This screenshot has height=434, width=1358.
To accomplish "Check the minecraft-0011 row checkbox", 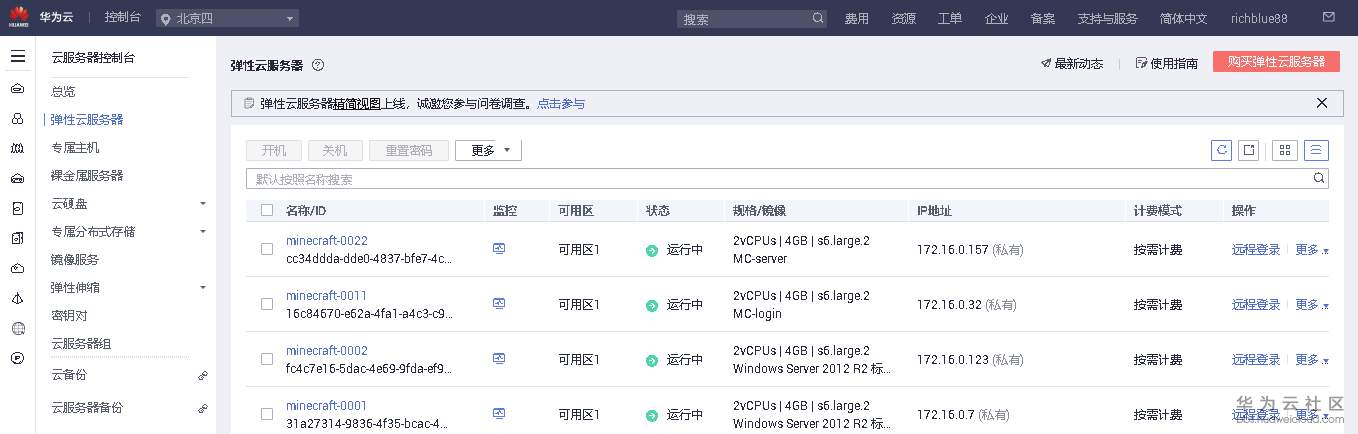I will (x=267, y=304).
